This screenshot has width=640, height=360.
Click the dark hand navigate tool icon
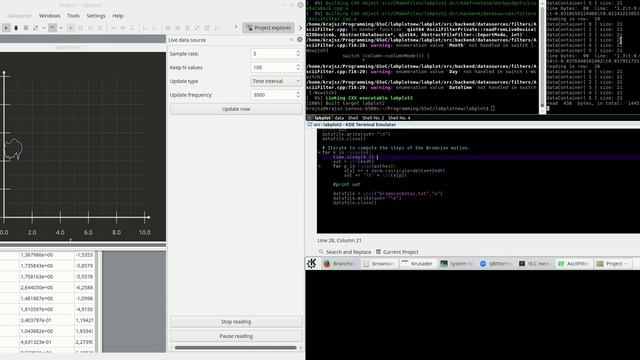click(16, 28)
